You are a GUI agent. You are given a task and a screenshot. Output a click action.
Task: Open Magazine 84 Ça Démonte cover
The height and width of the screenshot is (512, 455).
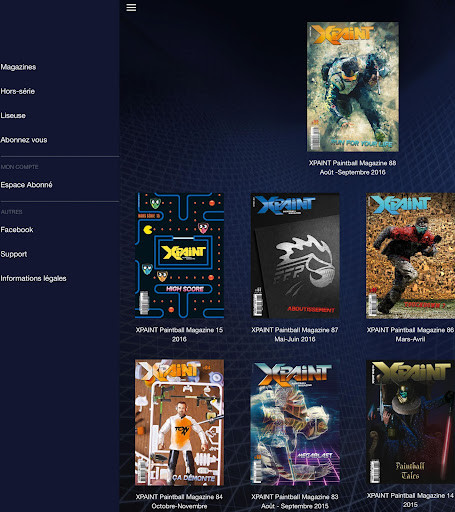[179, 422]
